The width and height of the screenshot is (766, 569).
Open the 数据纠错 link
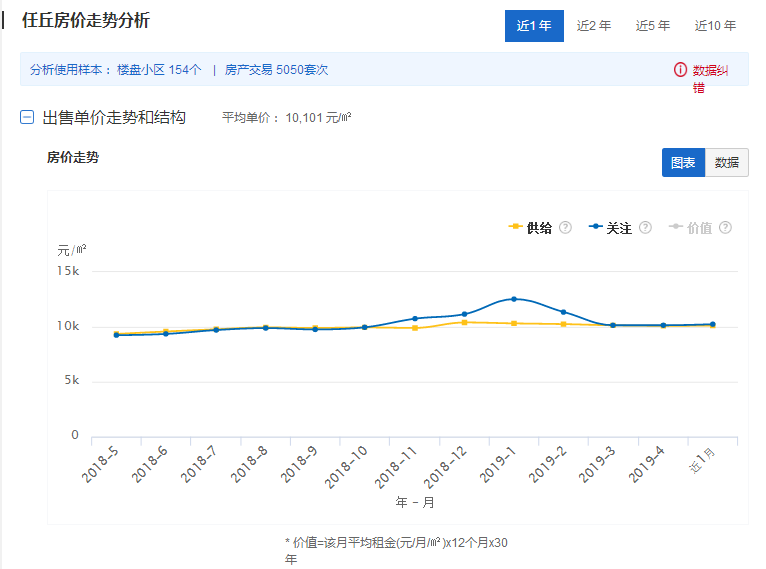[710, 79]
